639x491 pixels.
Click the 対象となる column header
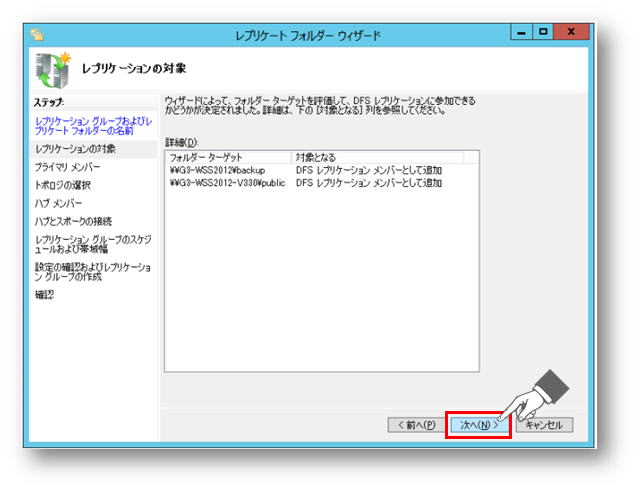[377, 157]
